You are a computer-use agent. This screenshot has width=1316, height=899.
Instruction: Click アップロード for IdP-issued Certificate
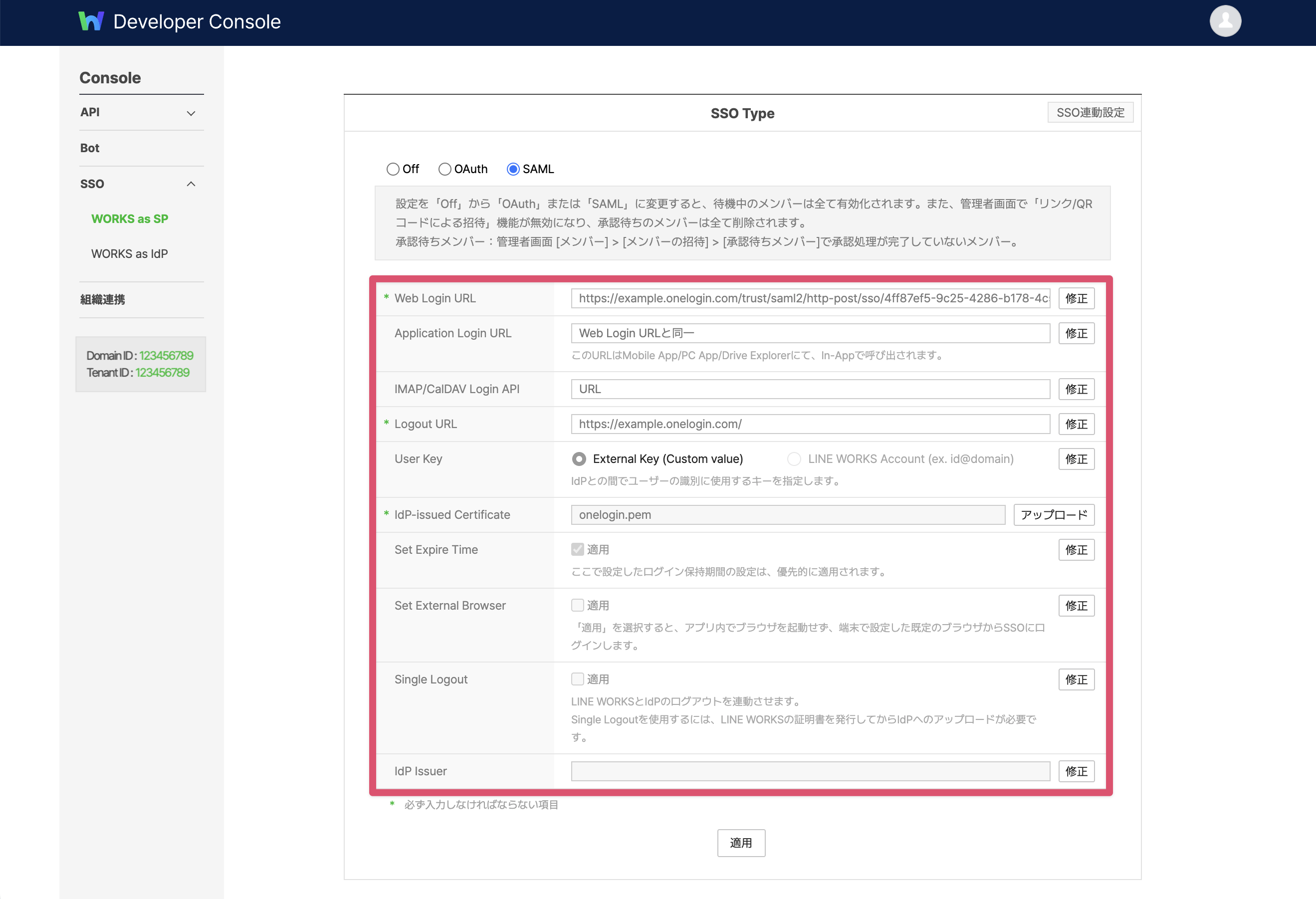coord(1053,515)
